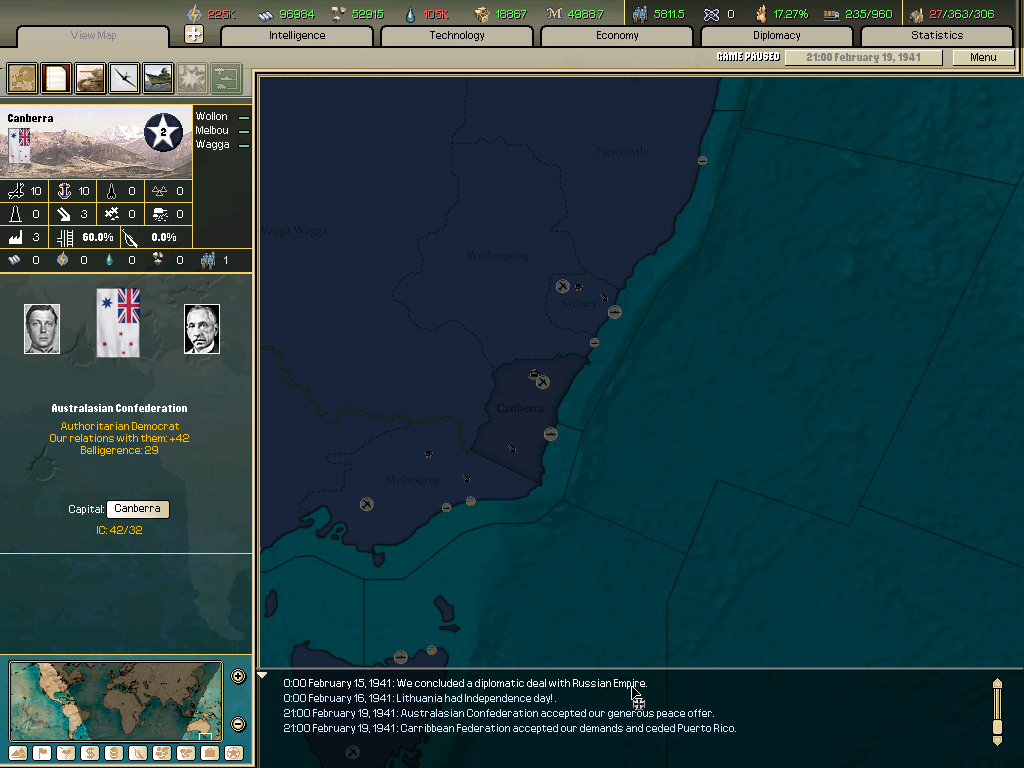Screen dimensions: 1024x768
Task: Select the political flag map mode under the minimap
Action: (43, 753)
